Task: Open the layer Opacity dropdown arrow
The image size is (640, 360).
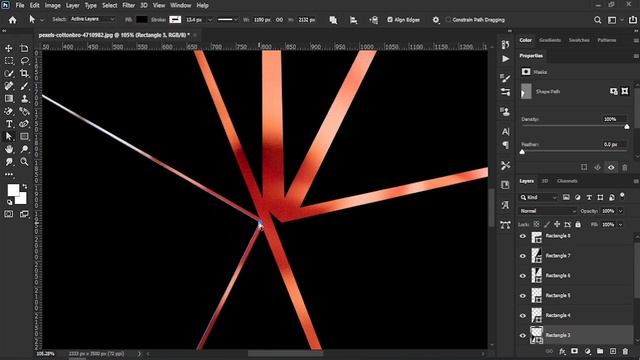Action: pyautogui.click(x=620, y=211)
